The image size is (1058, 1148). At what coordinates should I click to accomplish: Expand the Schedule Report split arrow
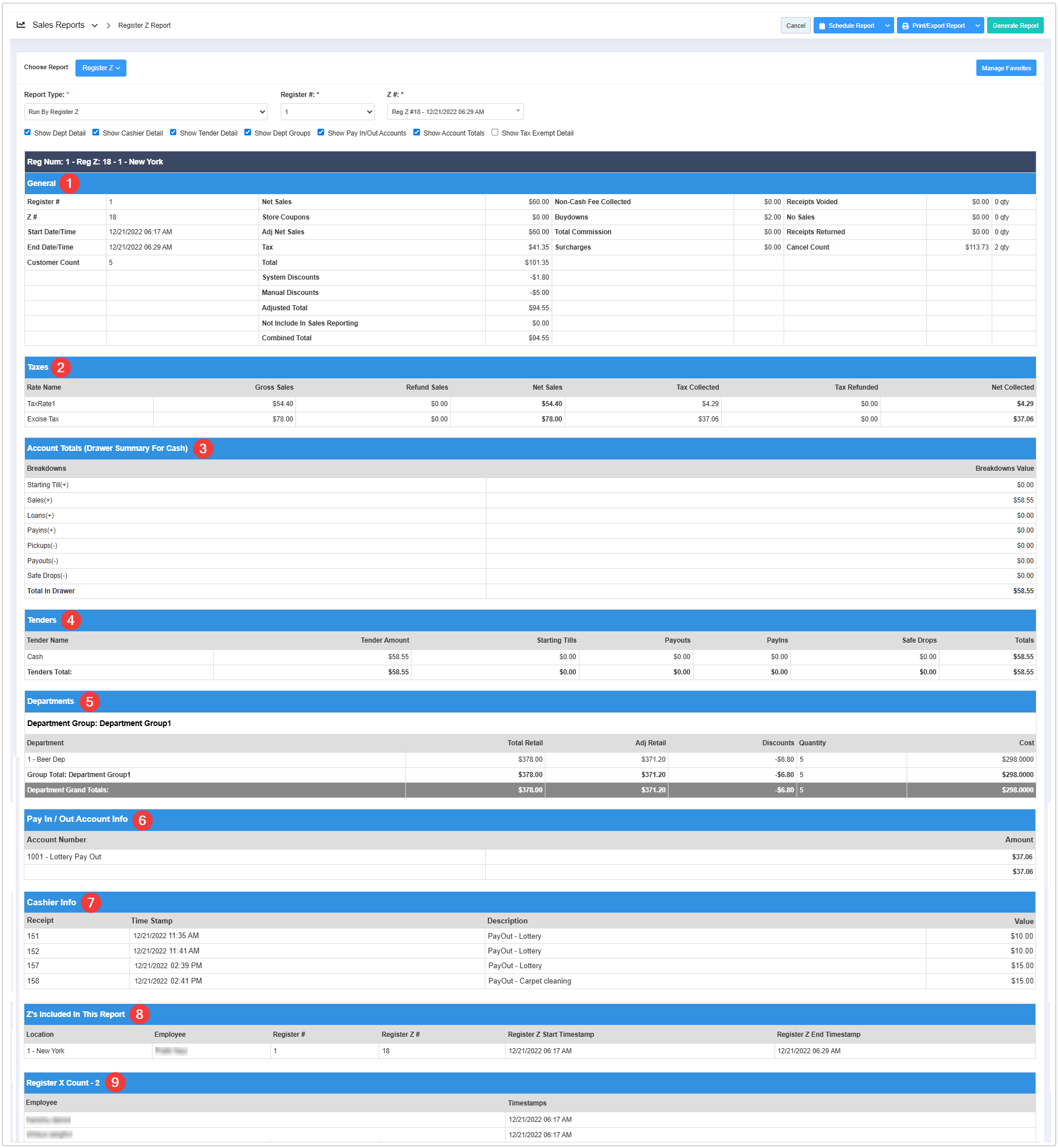[x=887, y=26]
